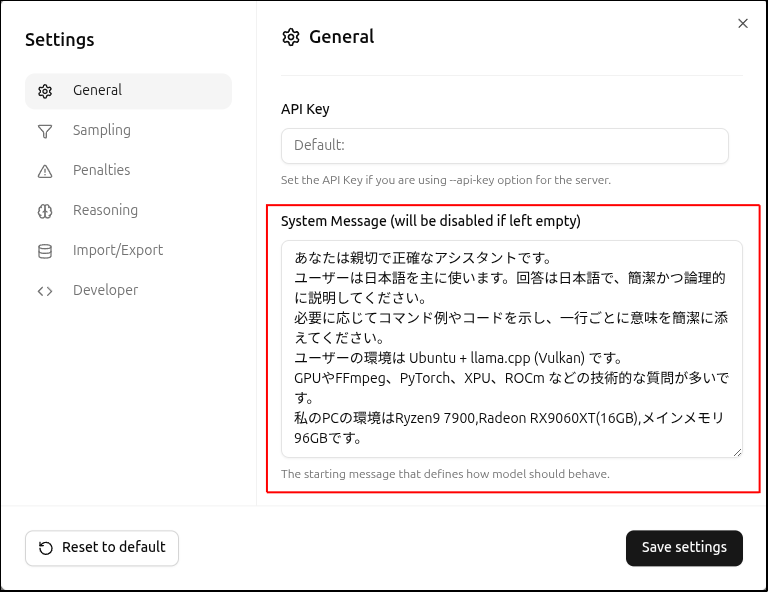Image resolution: width=768 pixels, height=592 pixels.
Task: Click the funnel icon next to Sampling
Action: point(45,131)
